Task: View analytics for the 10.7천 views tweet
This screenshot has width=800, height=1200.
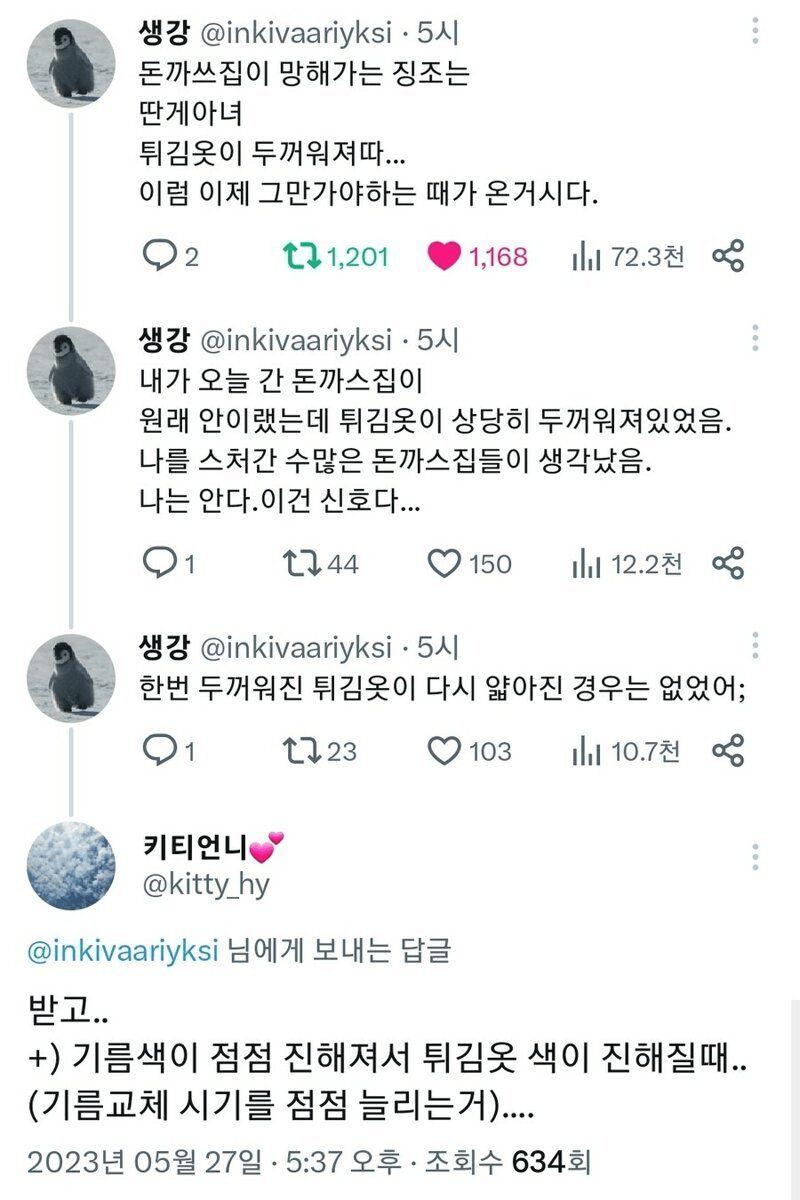Action: [x=585, y=750]
